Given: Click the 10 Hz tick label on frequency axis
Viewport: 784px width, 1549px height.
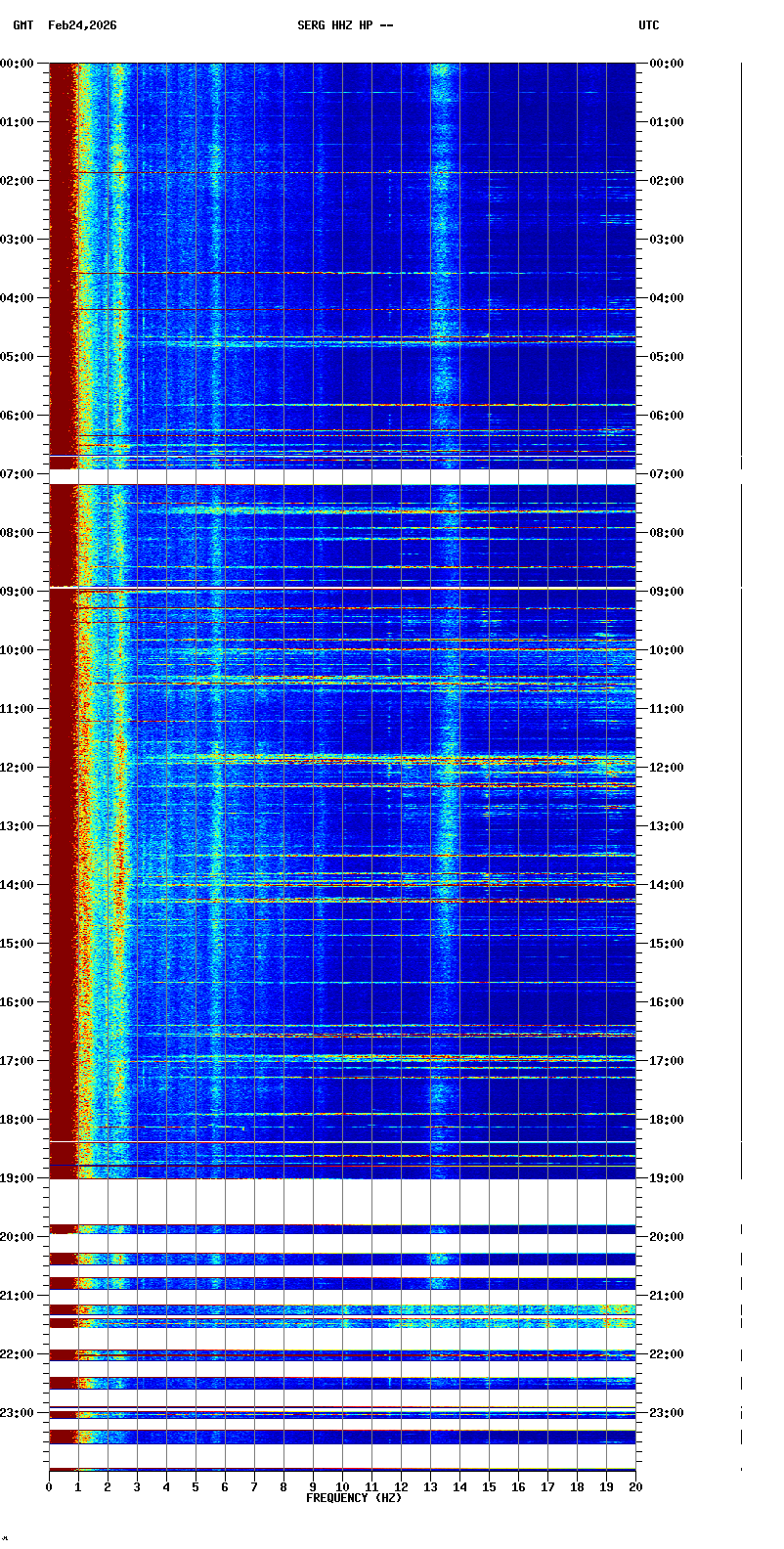Looking at the screenshot, I should (342, 1487).
